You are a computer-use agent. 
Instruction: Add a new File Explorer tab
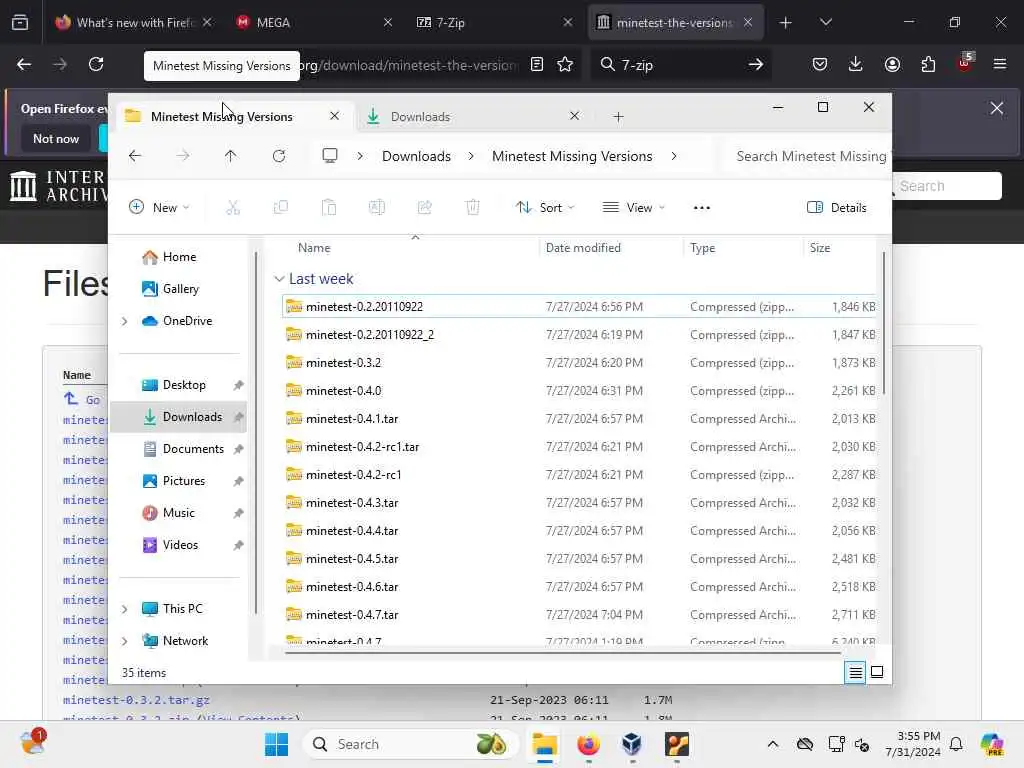(x=618, y=117)
